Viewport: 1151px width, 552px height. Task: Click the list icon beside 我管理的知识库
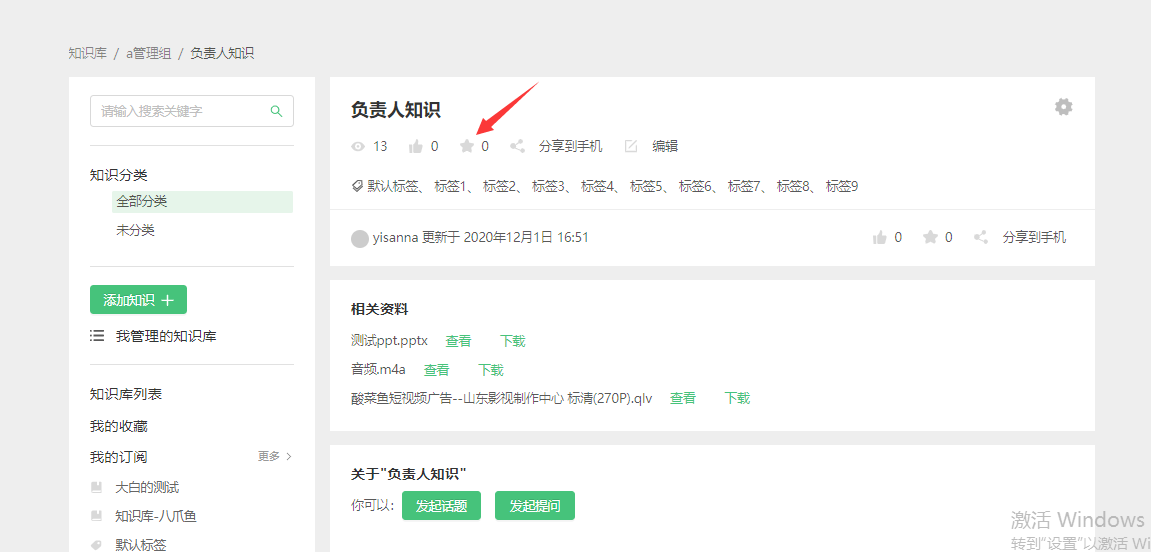97,336
